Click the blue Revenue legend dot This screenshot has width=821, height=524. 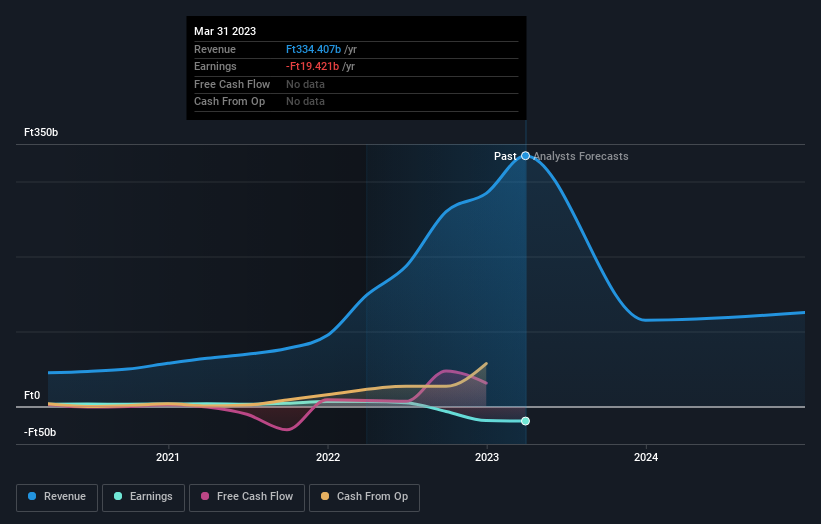point(32,496)
